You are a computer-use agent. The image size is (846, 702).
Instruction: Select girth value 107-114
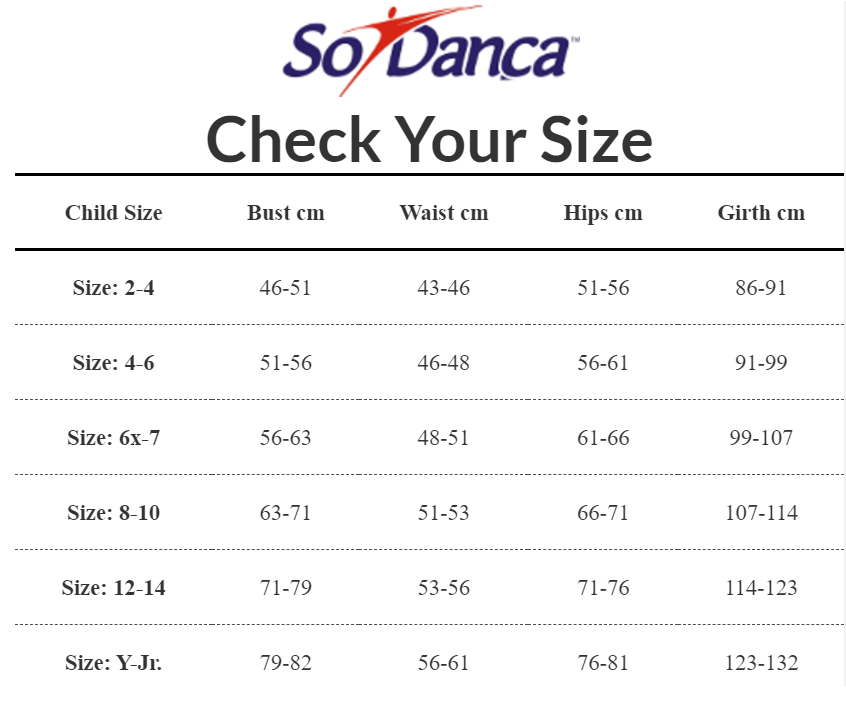(x=761, y=513)
